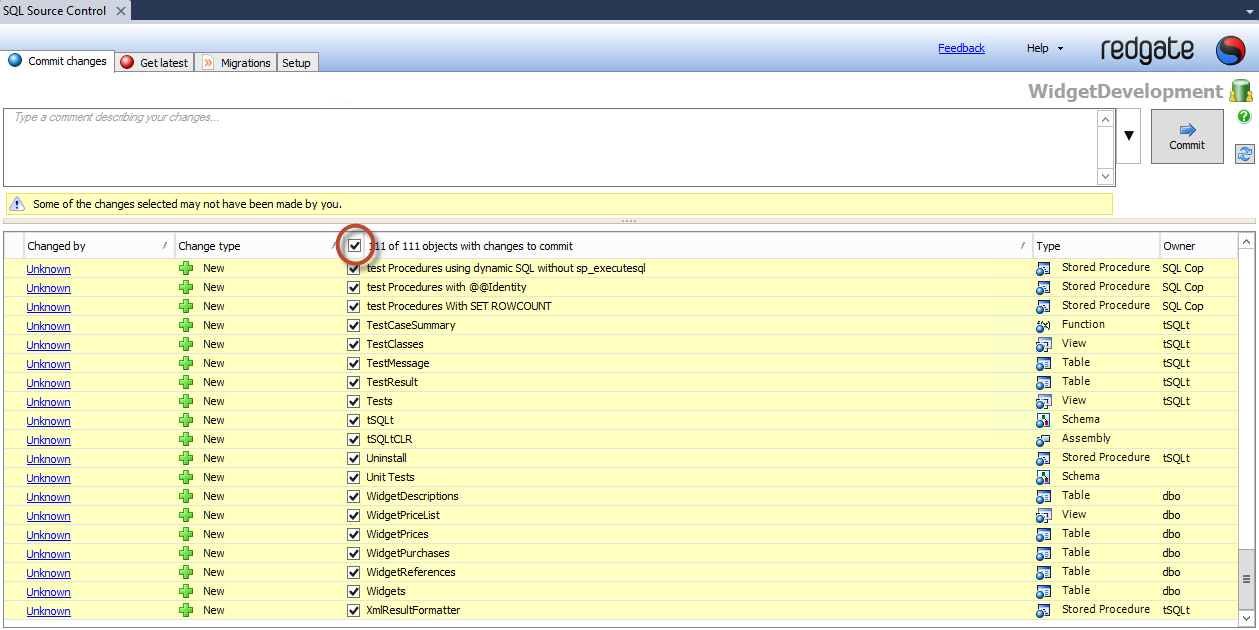Click the commit comment text box

point(550,147)
